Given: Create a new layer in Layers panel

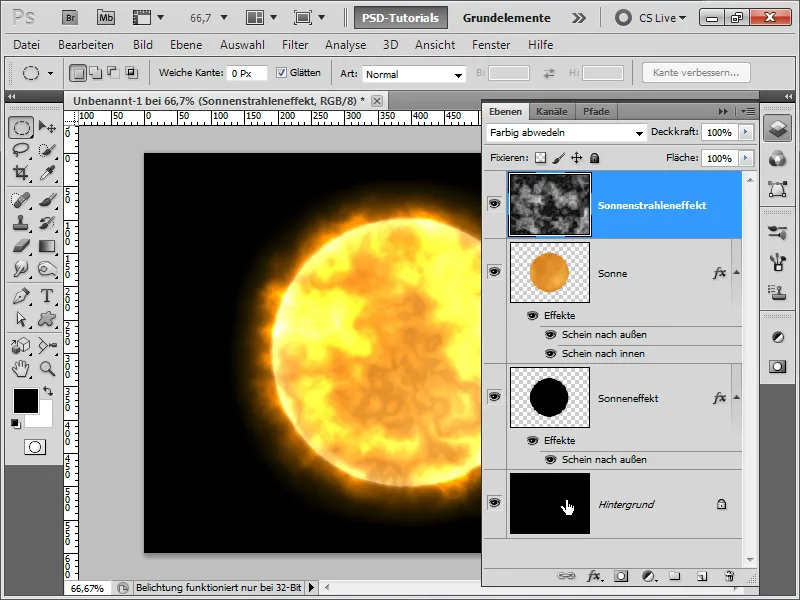Looking at the screenshot, I should click(x=702, y=576).
